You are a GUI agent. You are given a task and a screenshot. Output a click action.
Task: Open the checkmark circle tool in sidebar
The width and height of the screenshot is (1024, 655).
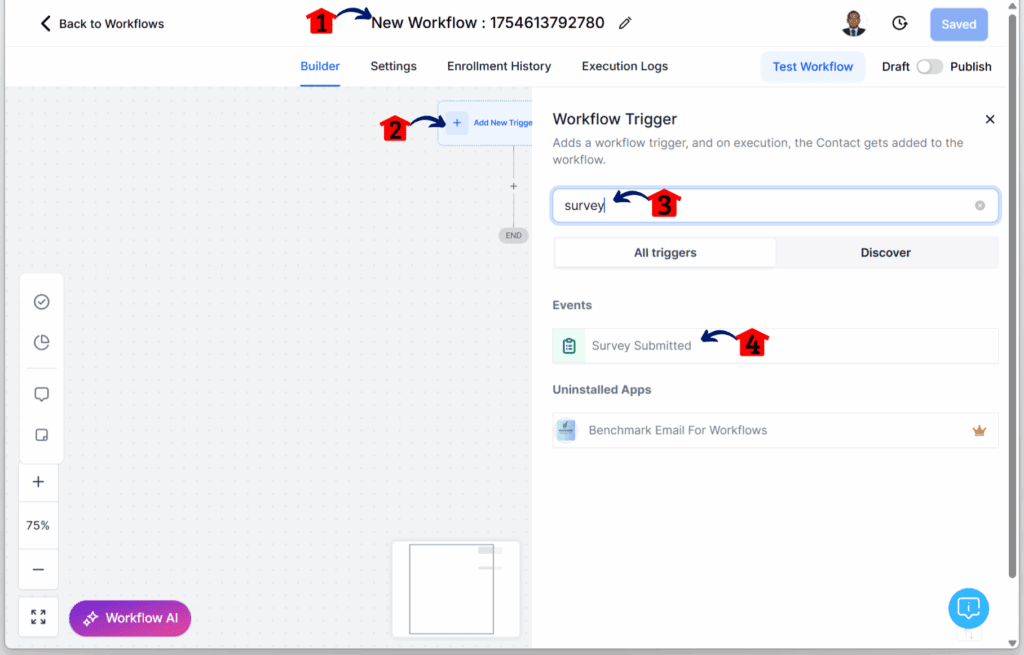tap(41, 302)
